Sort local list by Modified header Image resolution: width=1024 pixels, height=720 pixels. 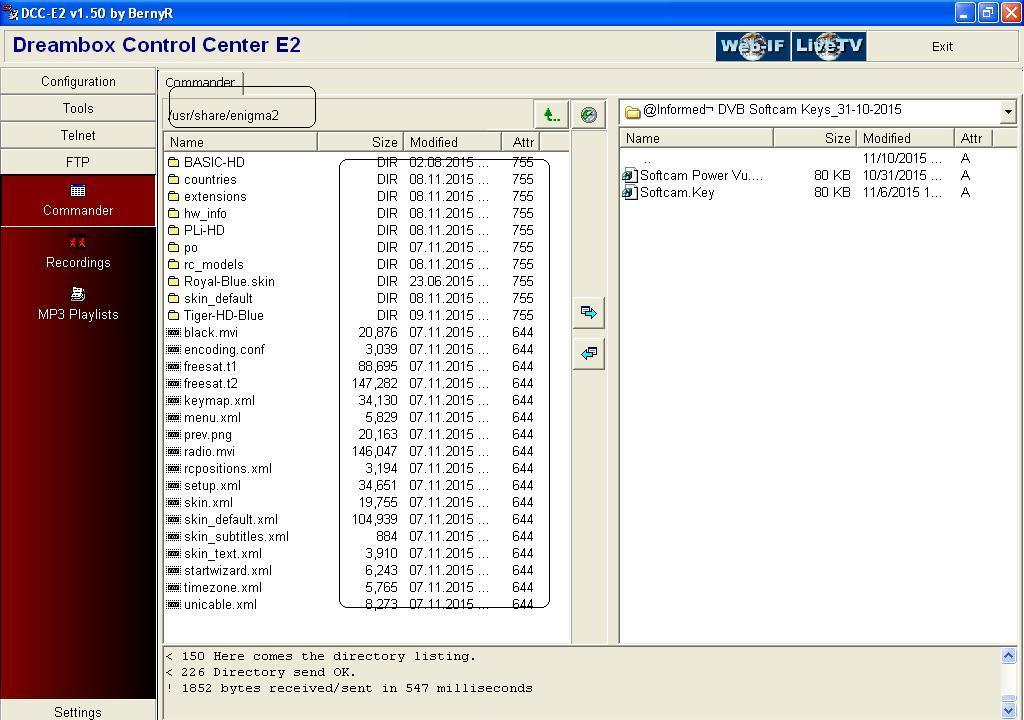(905, 138)
